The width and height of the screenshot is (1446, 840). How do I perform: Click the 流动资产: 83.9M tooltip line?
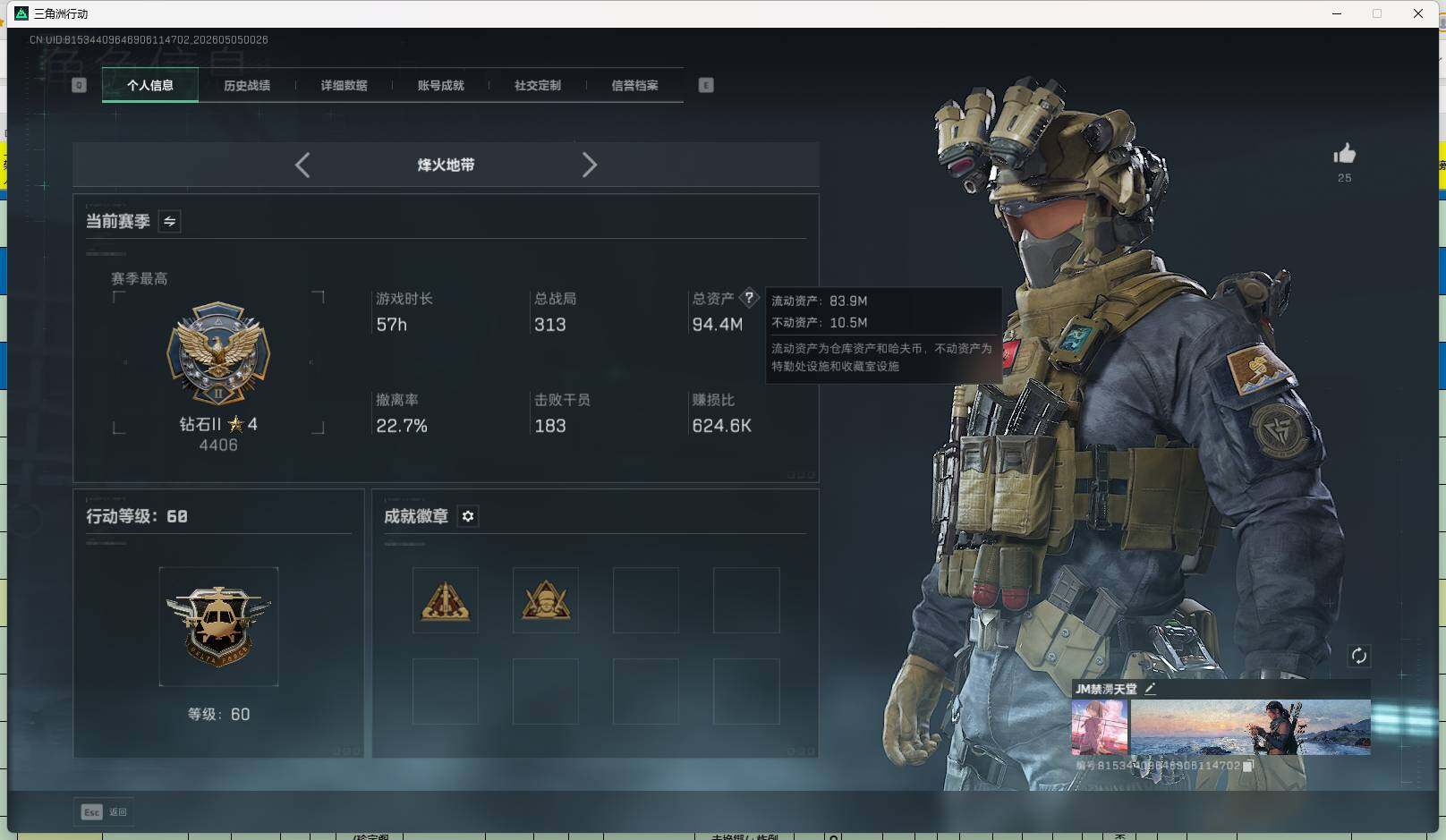(820, 301)
